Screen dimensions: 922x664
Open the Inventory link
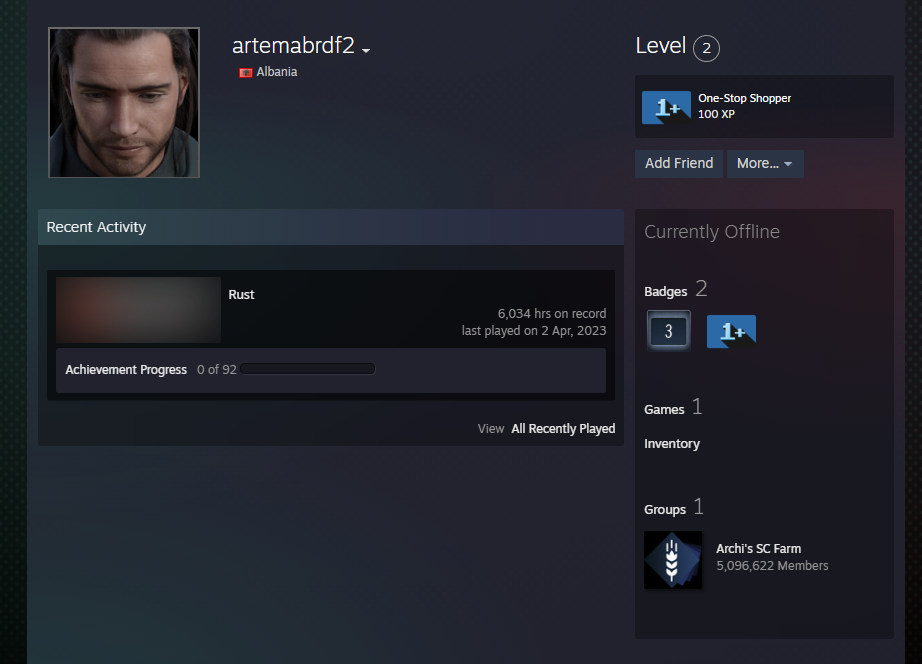point(672,444)
